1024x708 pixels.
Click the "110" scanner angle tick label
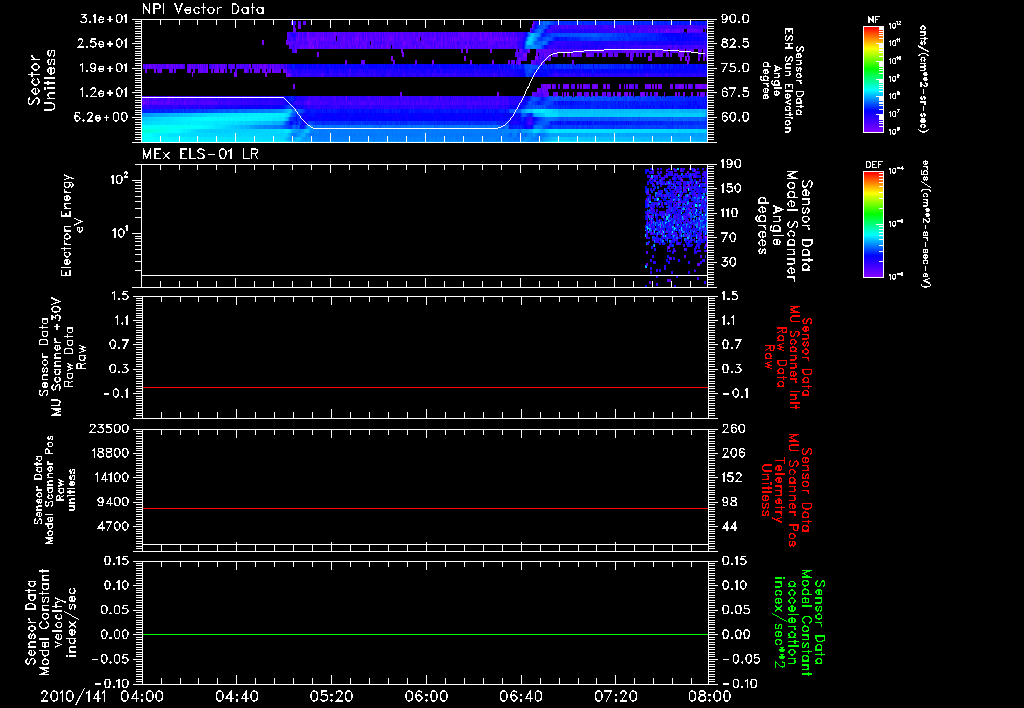click(x=731, y=213)
